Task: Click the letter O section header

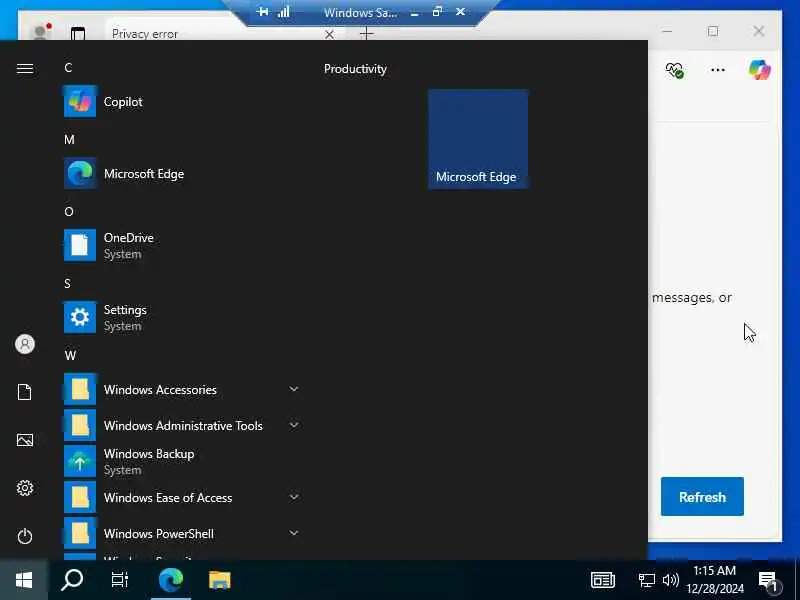Action: pyautogui.click(x=69, y=212)
